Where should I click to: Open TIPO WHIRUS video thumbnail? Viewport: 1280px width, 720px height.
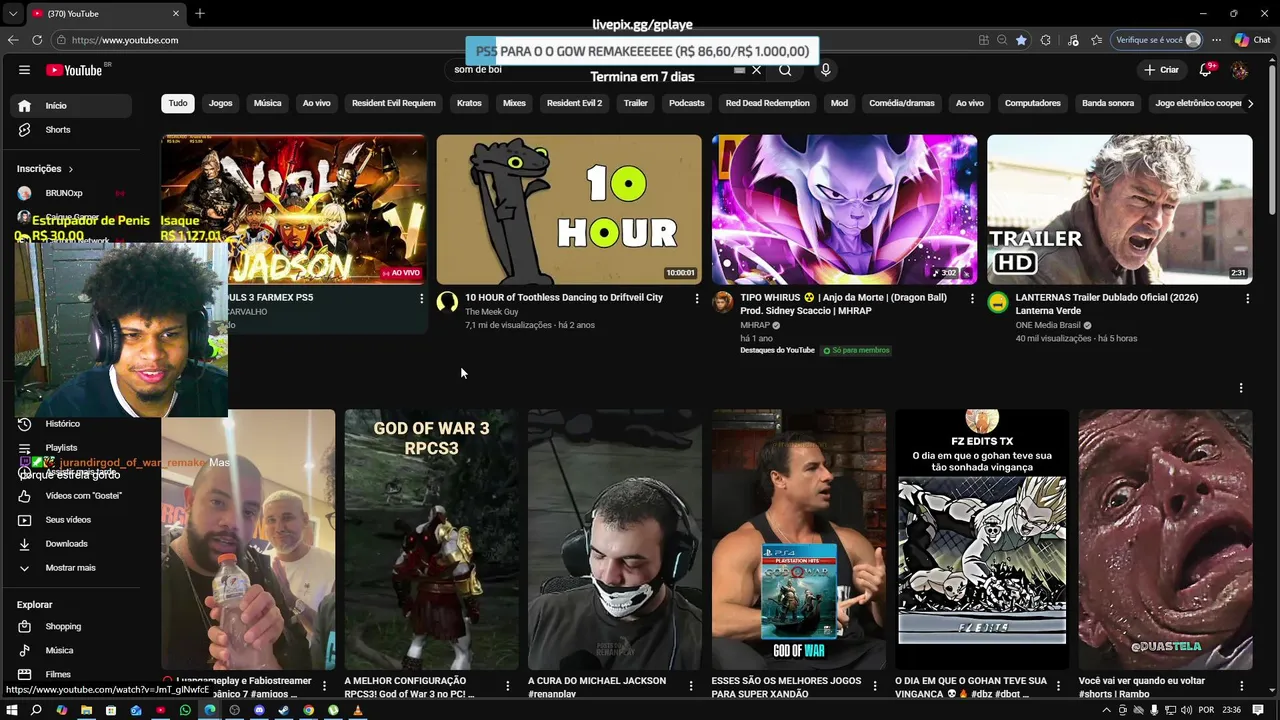[x=844, y=210]
